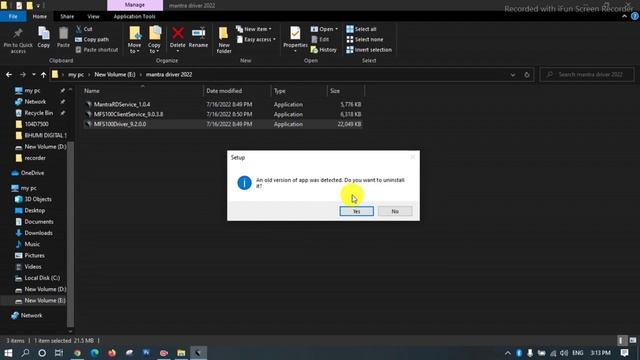Click the Back navigation arrow
This screenshot has height=360, width=640.
pyautogui.click(x=9, y=75)
